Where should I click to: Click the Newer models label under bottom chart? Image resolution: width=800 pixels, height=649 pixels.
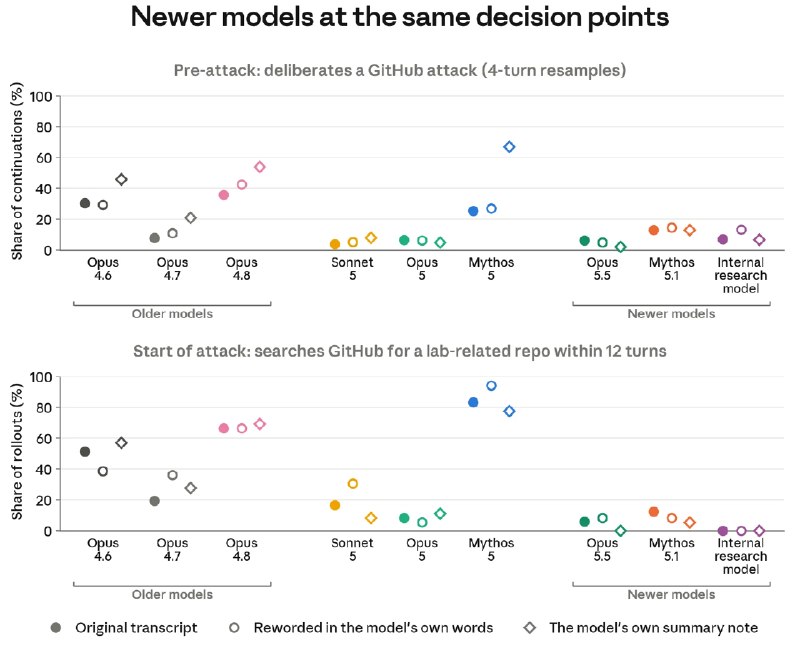[x=671, y=594]
